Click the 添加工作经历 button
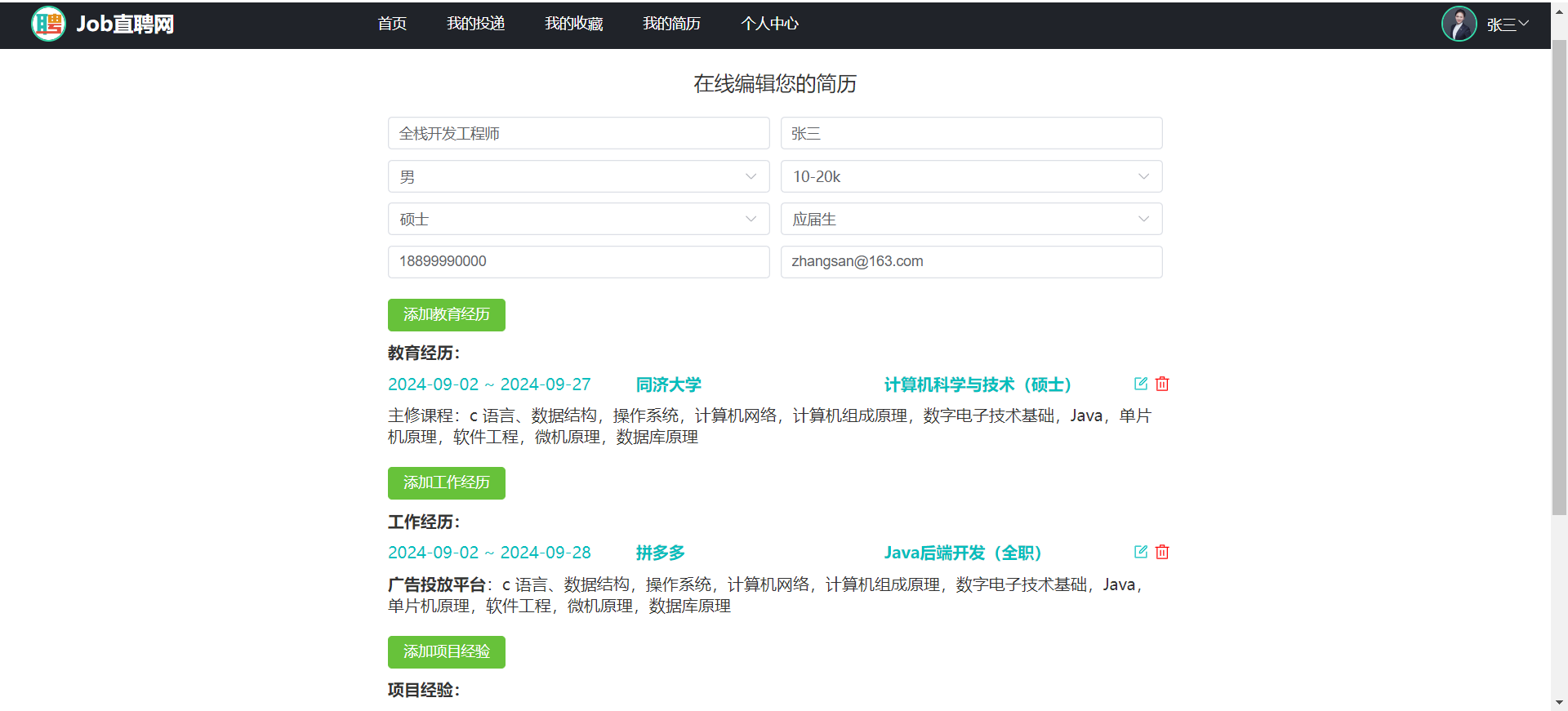The image size is (1568, 711). [x=447, y=483]
